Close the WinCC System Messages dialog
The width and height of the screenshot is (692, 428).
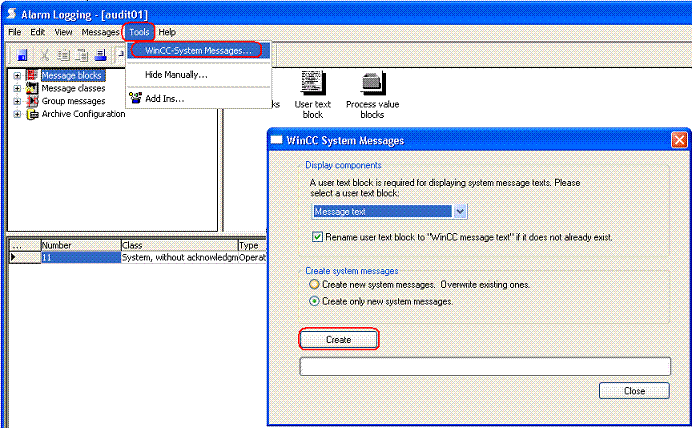click(679, 140)
